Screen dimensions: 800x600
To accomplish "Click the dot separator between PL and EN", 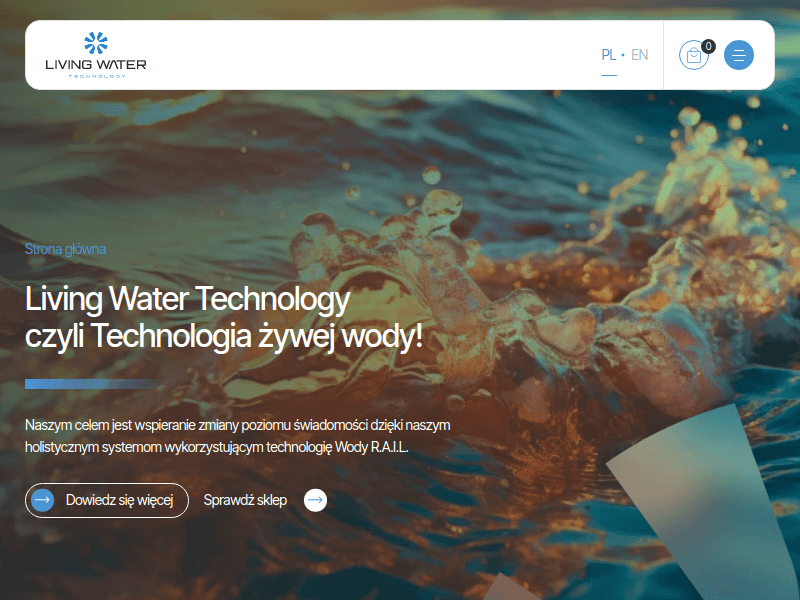I will [623, 55].
